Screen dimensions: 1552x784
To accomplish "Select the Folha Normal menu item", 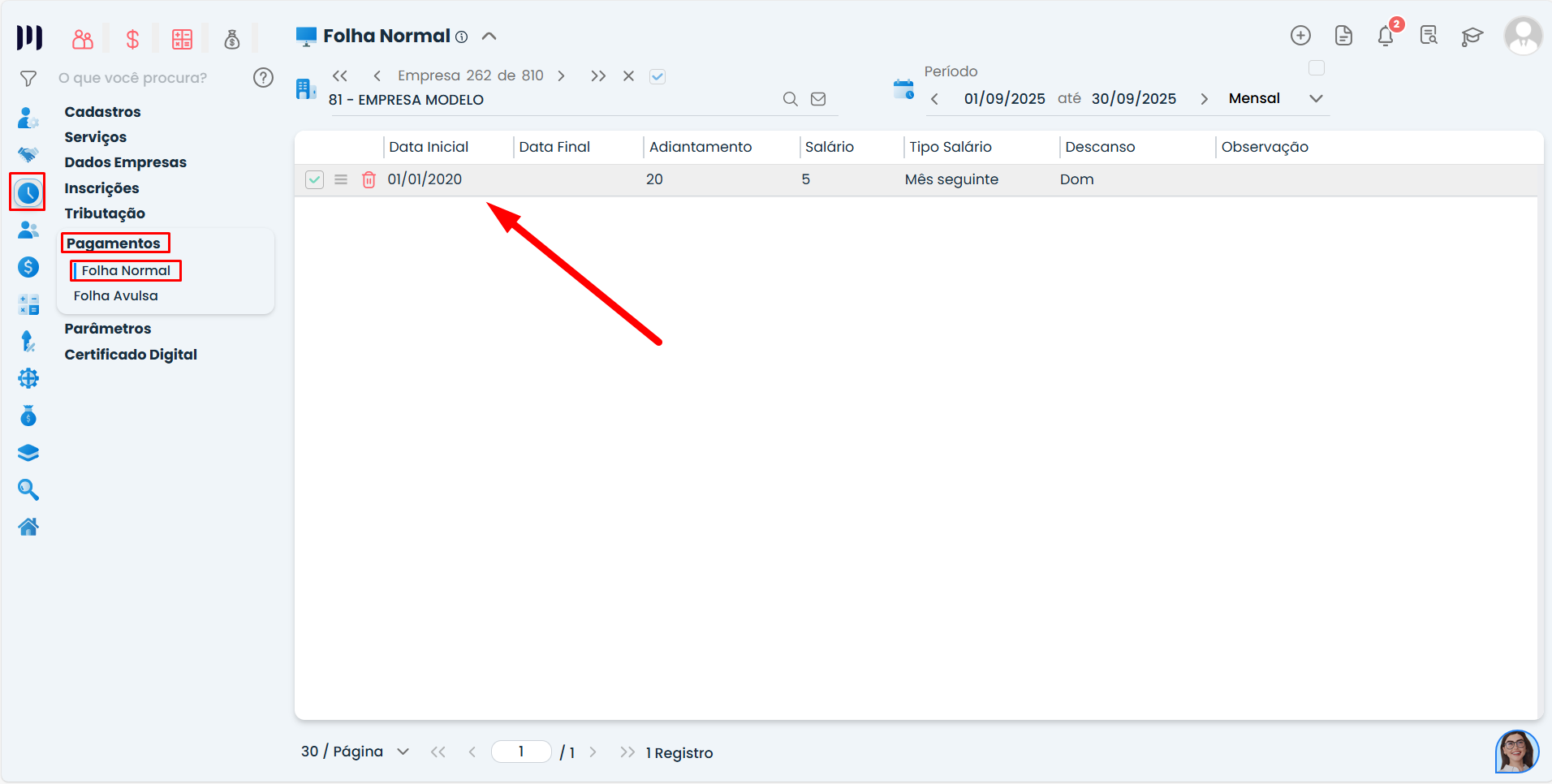I will [126, 270].
